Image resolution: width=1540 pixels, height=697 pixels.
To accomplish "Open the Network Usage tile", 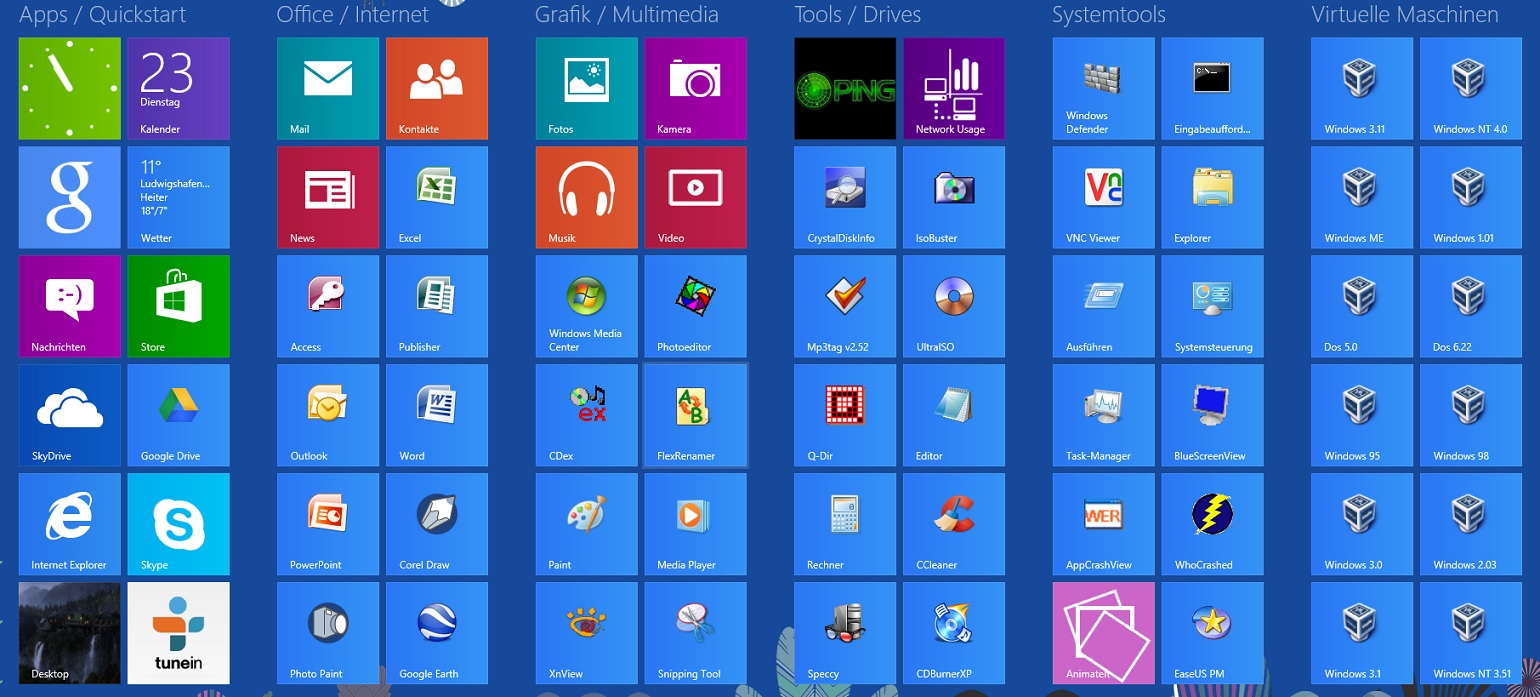I will pos(955,88).
